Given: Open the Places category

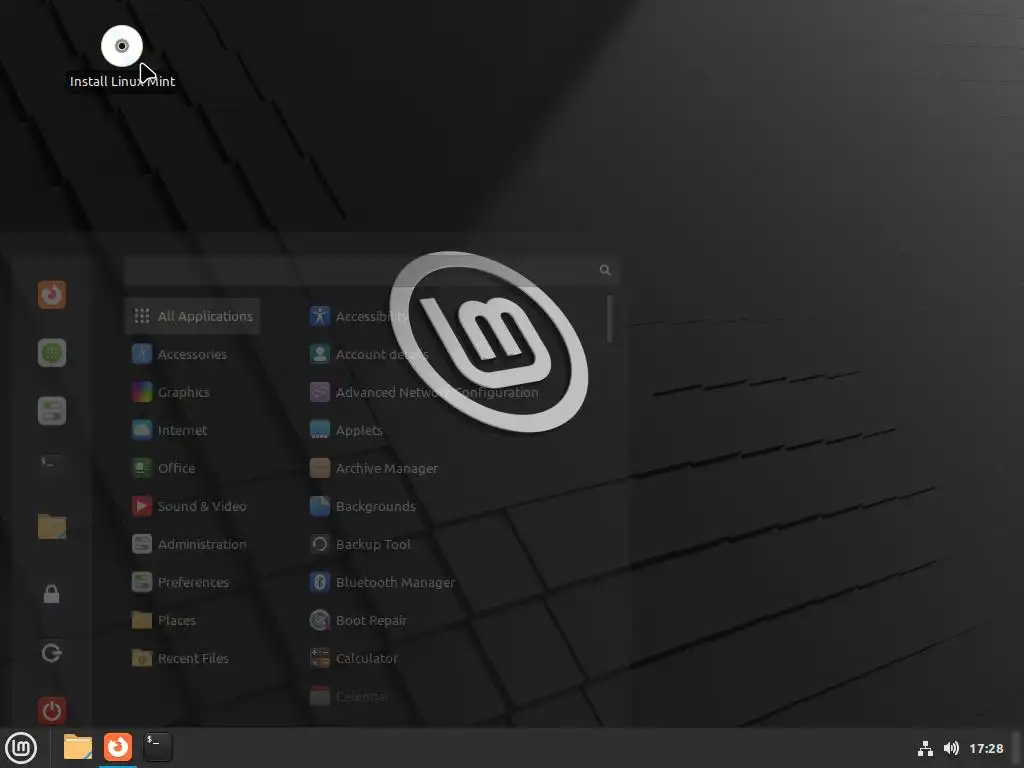Looking at the screenshot, I should pyautogui.click(x=192, y=620).
